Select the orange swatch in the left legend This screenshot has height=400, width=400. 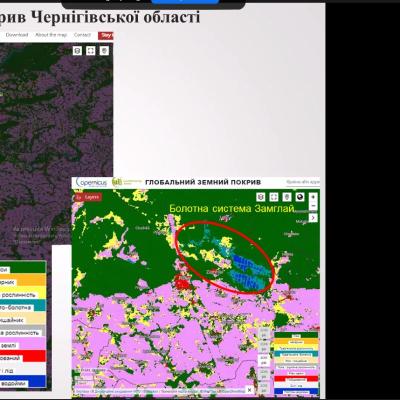pos(23,280)
